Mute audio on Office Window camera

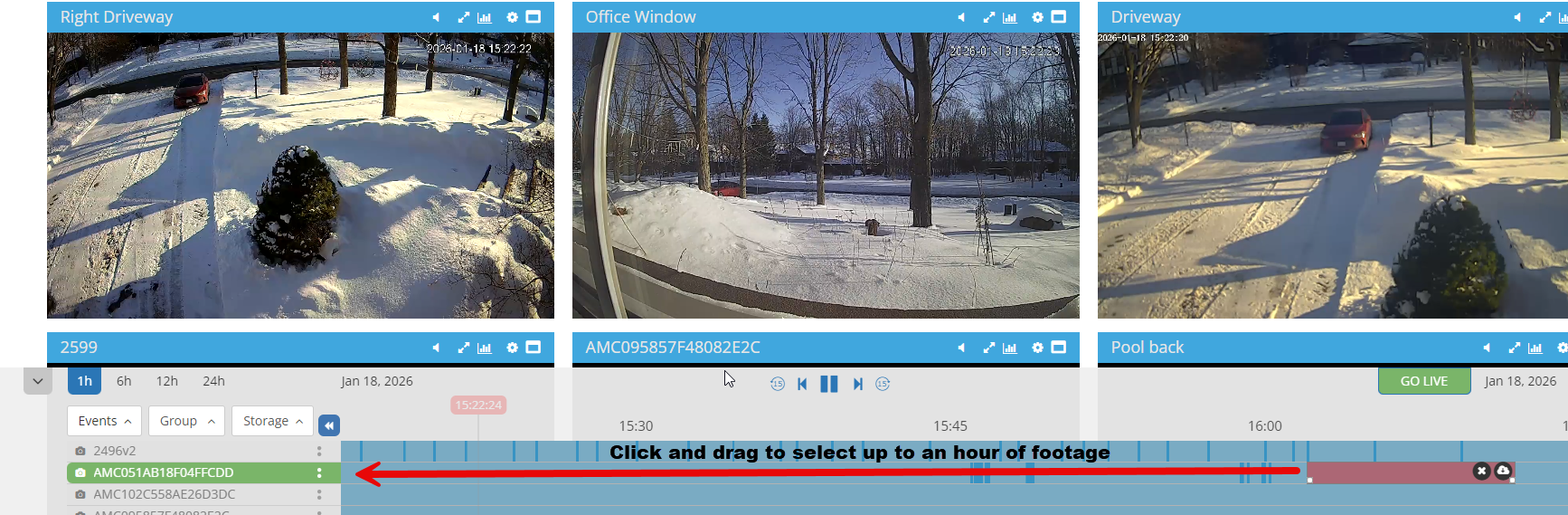(961, 17)
